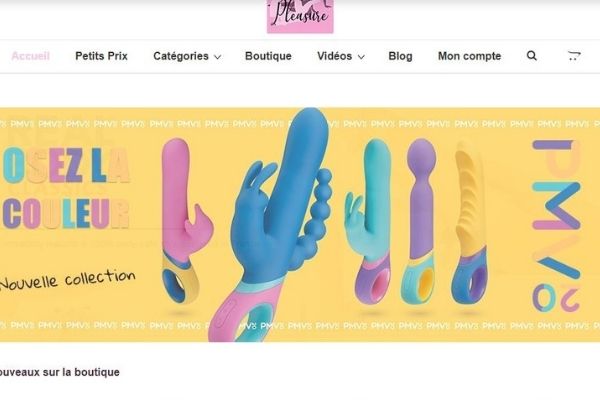
Task: Click the Pleasure logo at top
Action: tap(300, 16)
